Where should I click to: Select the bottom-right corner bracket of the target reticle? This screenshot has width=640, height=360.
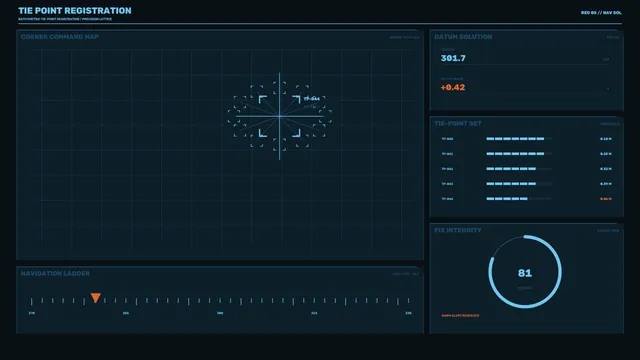(296, 133)
